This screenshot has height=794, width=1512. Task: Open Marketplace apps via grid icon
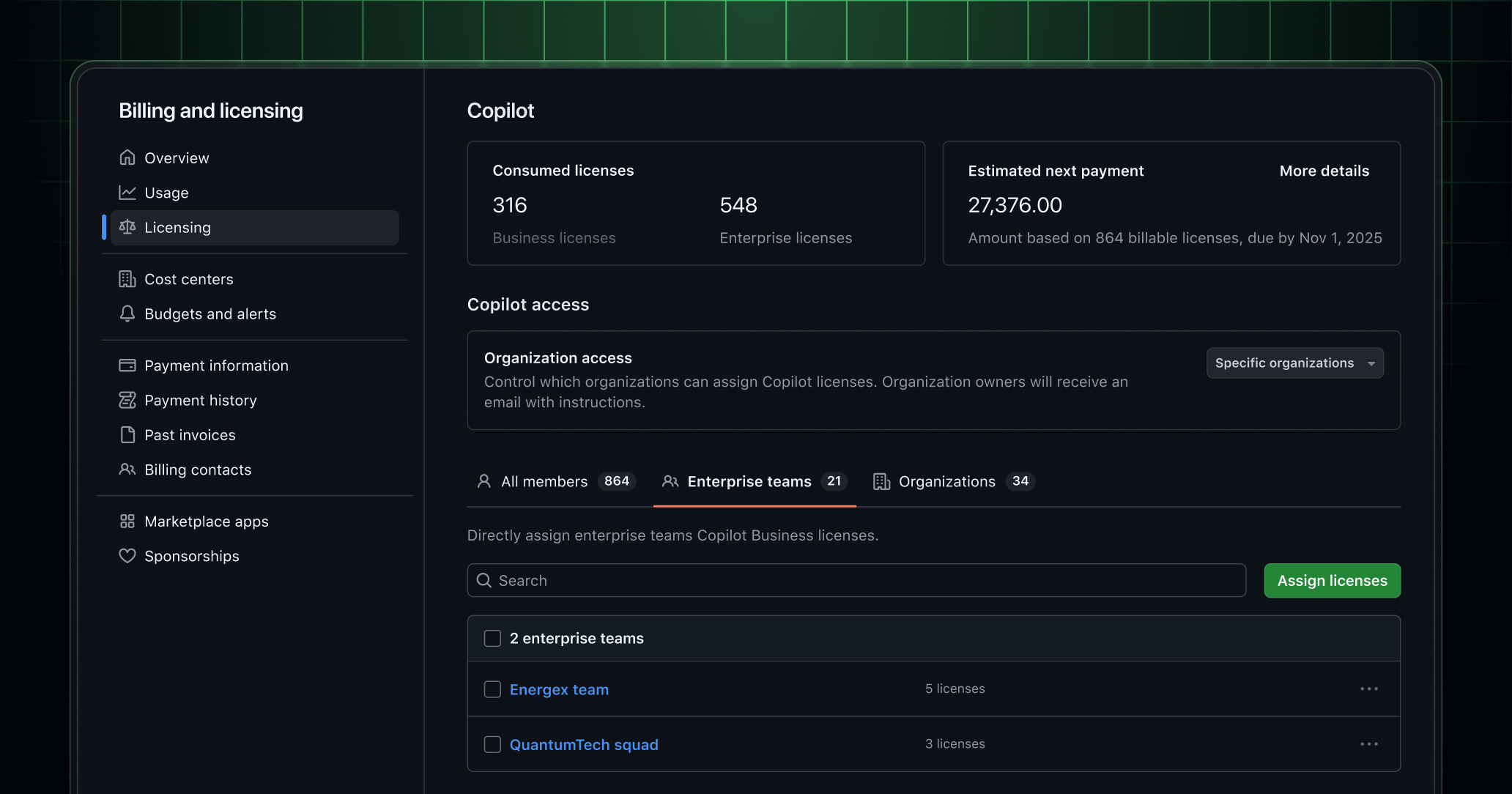(127, 521)
